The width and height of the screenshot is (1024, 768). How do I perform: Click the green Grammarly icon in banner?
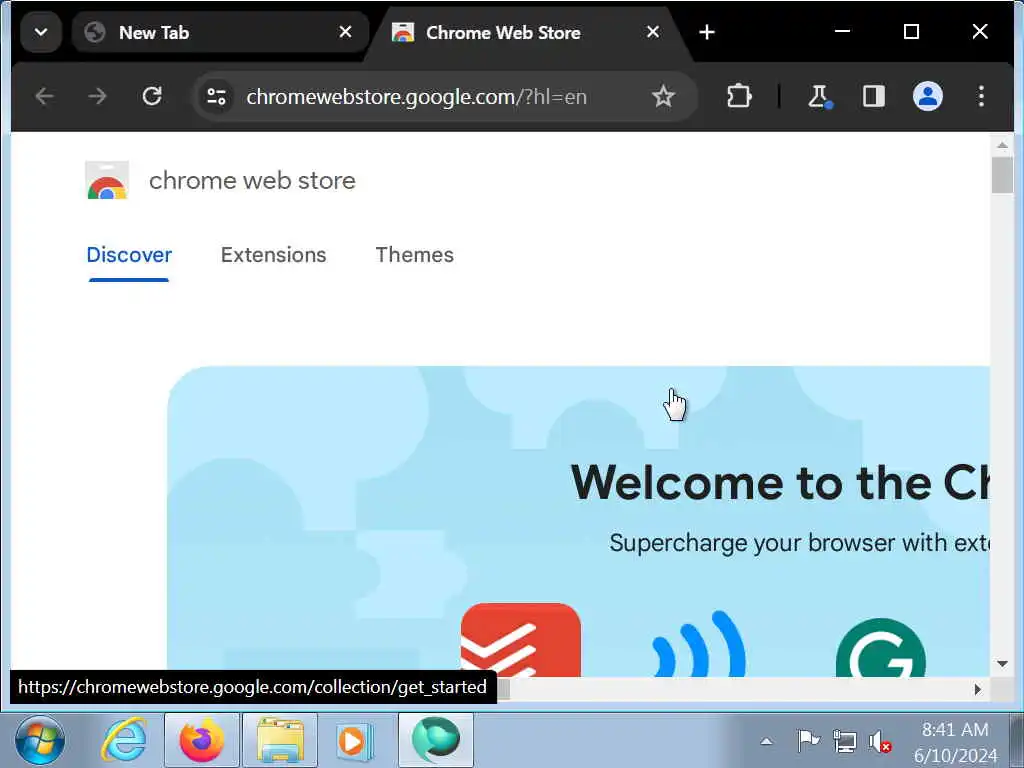coord(880,647)
